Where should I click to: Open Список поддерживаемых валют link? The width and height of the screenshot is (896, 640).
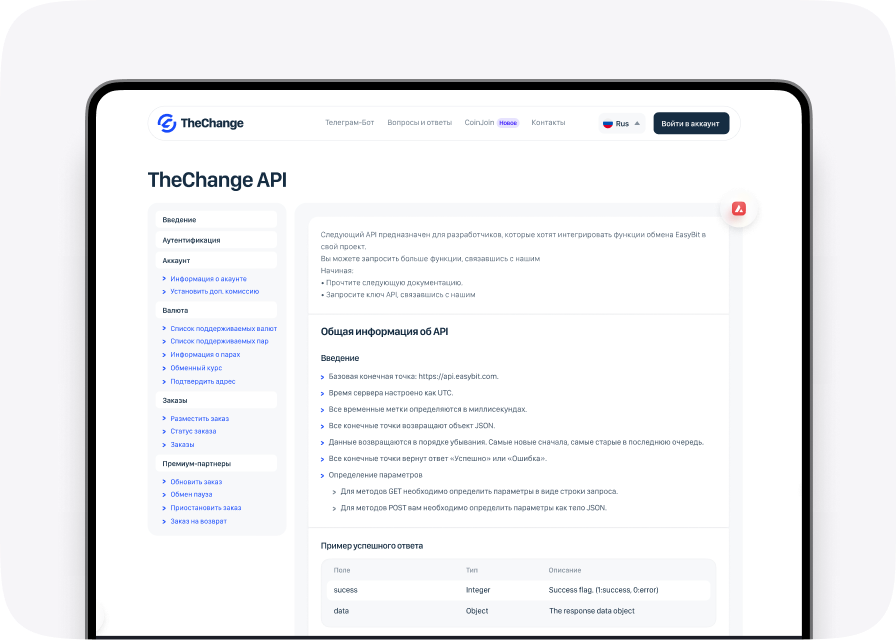coord(223,329)
